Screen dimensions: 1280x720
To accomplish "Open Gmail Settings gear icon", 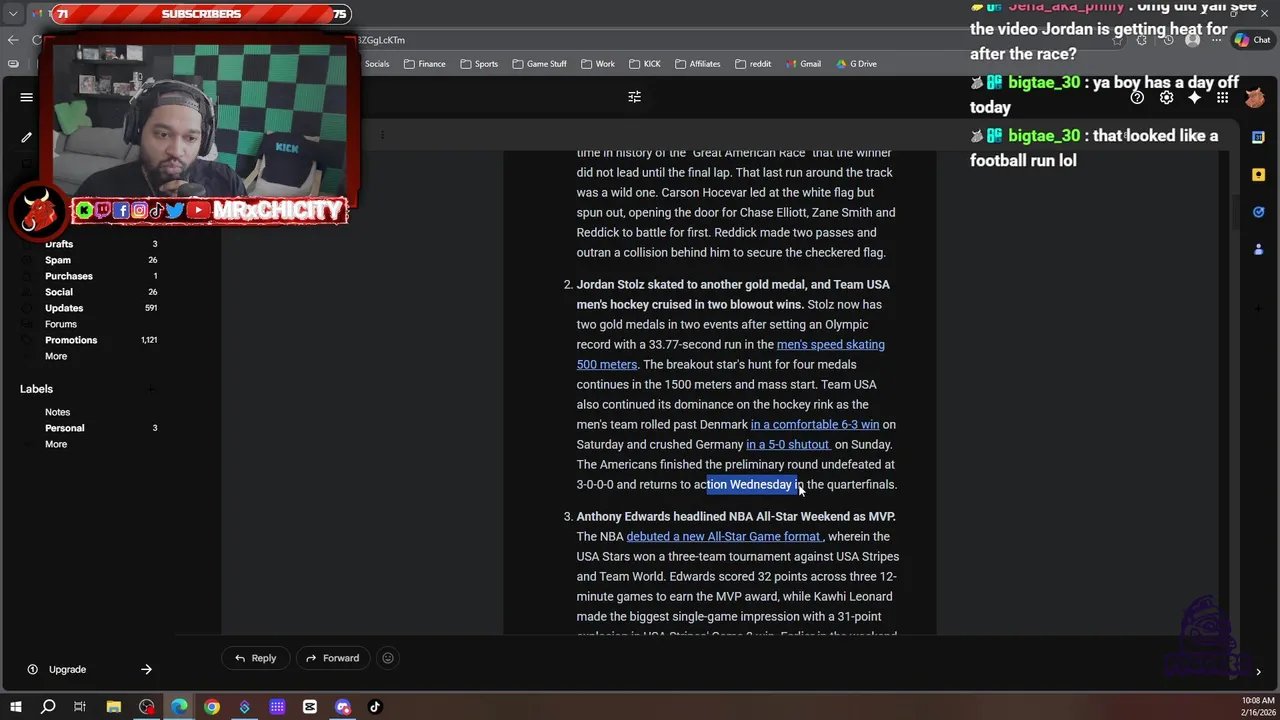I will tap(1166, 98).
